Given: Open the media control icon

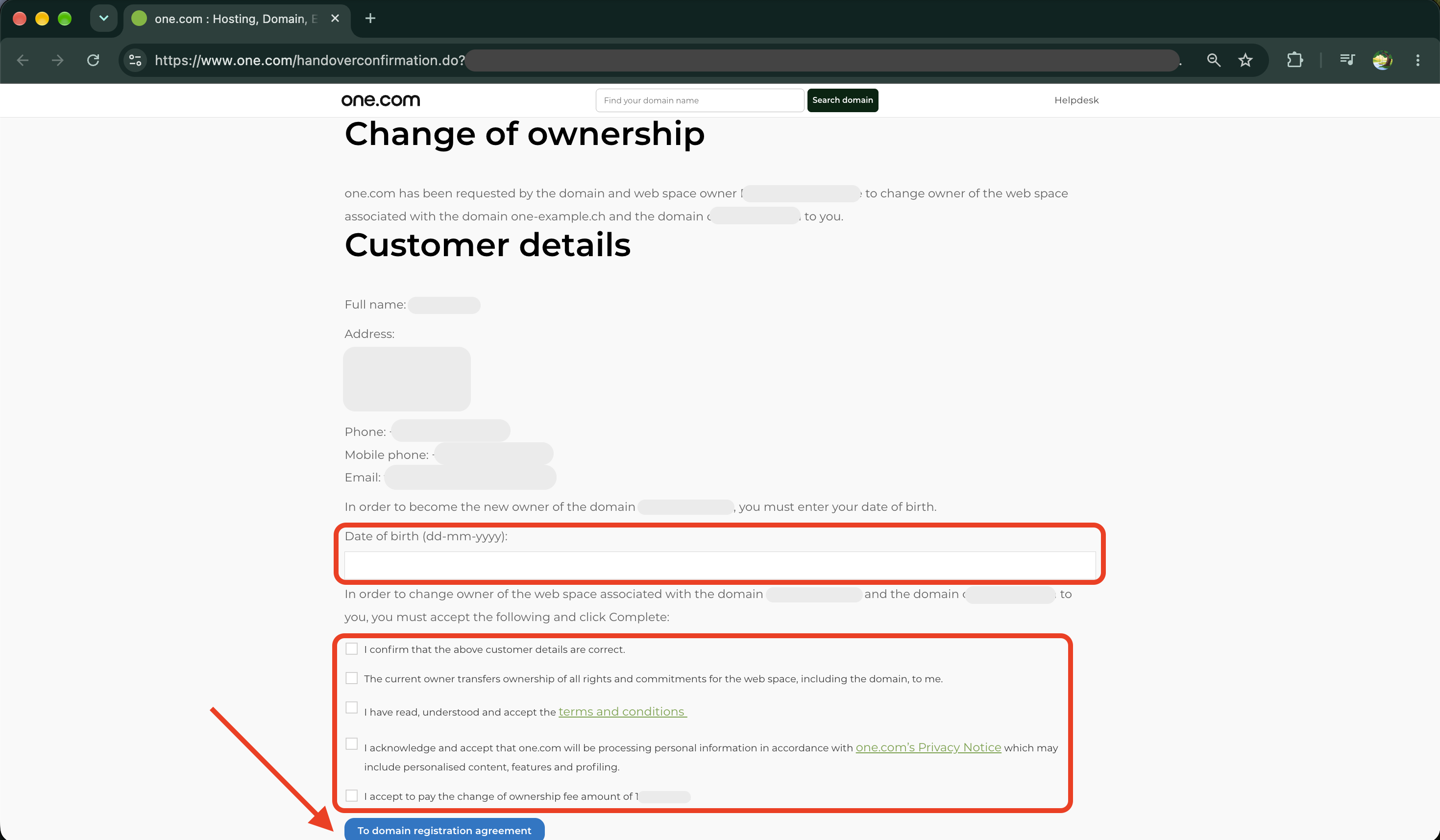Looking at the screenshot, I should [x=1347, y=60].
